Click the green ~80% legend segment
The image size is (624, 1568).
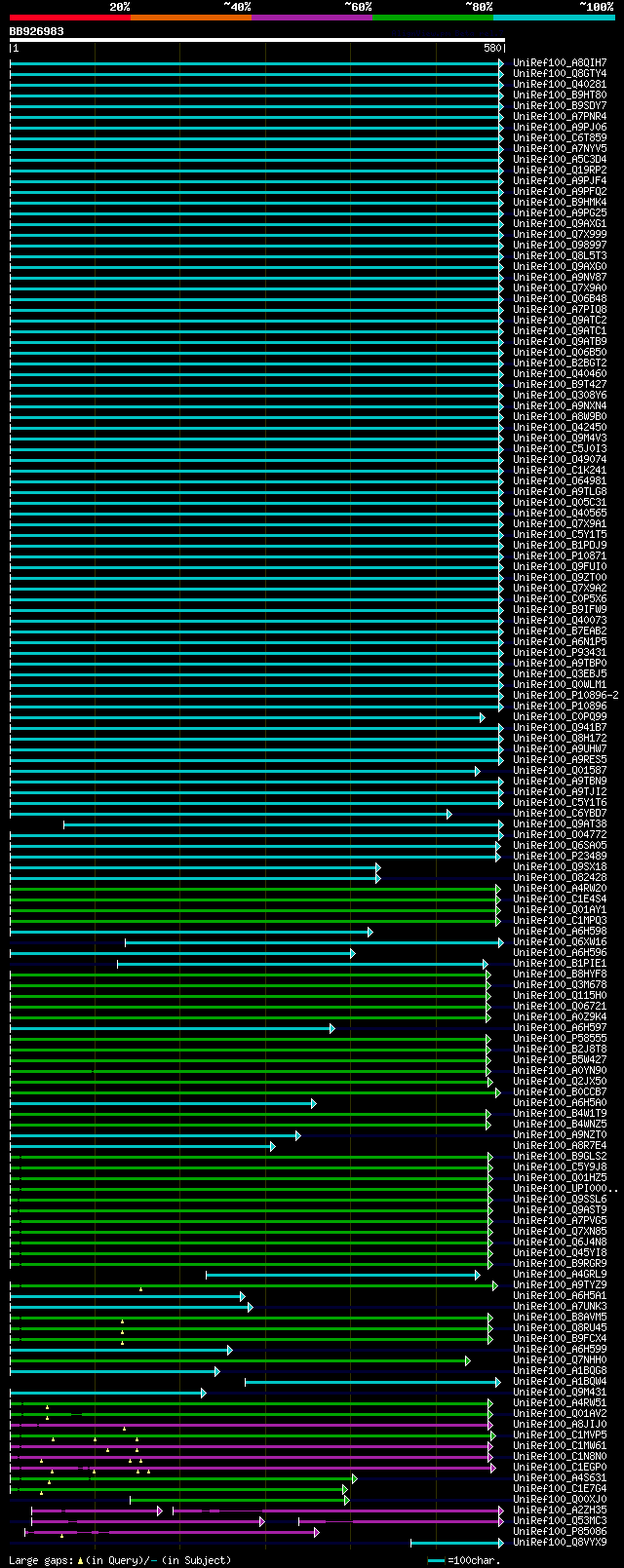(433, 18)
